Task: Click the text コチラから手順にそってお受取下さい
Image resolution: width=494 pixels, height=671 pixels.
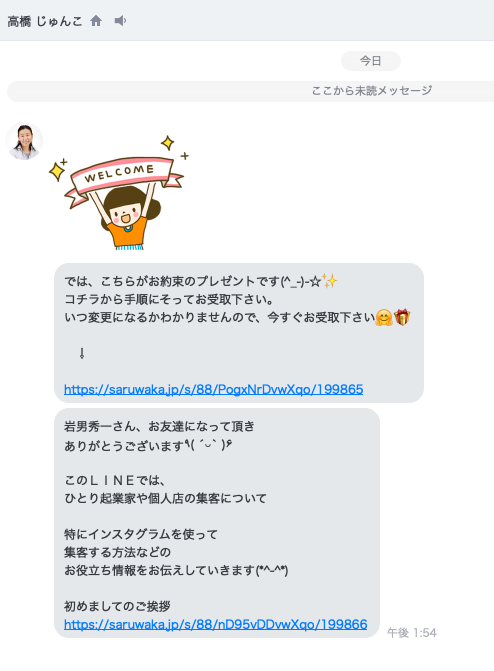Action: 169,299
